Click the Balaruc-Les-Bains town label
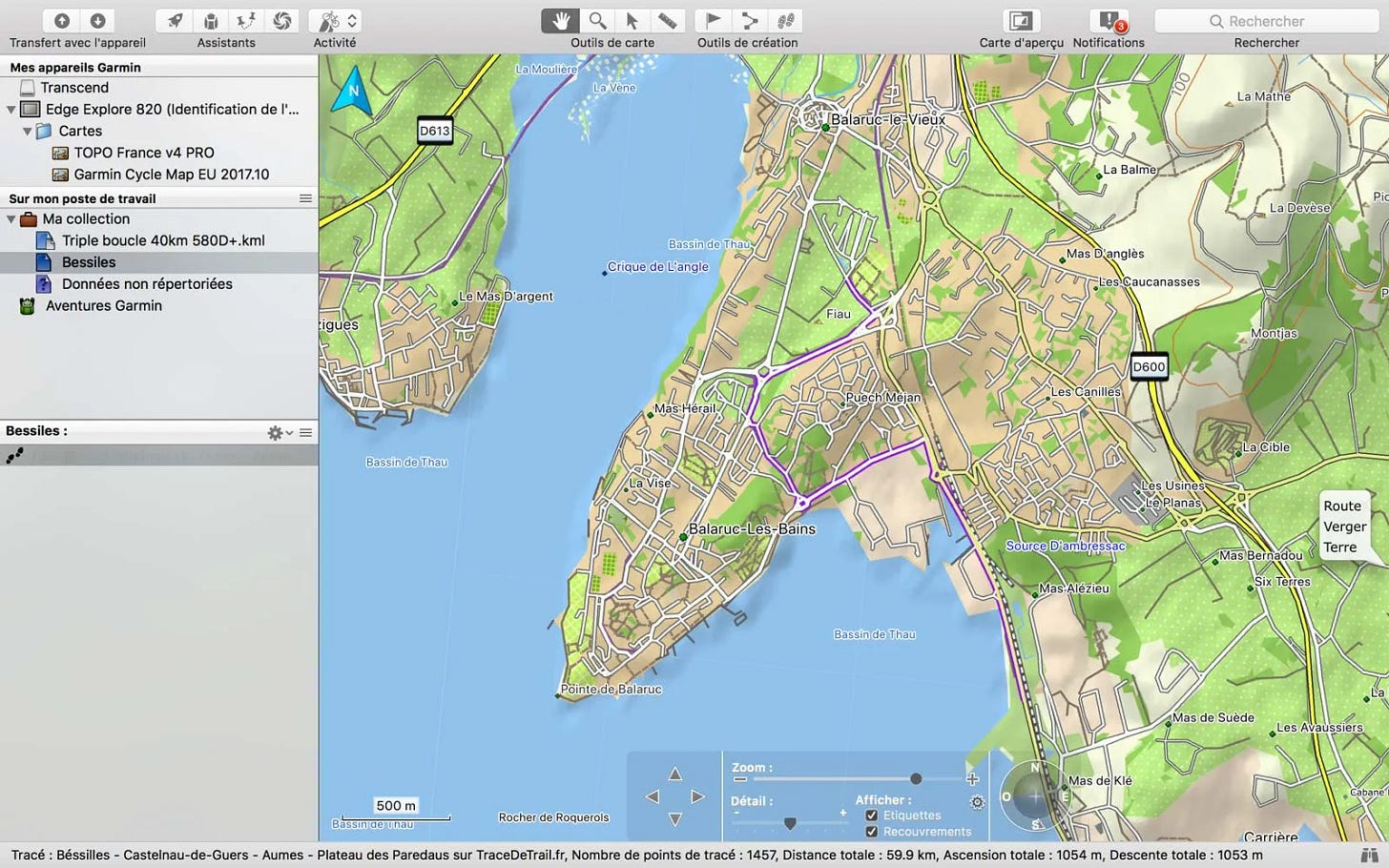The height and width of the screenshot is (868, 1389). coord(752,528)
